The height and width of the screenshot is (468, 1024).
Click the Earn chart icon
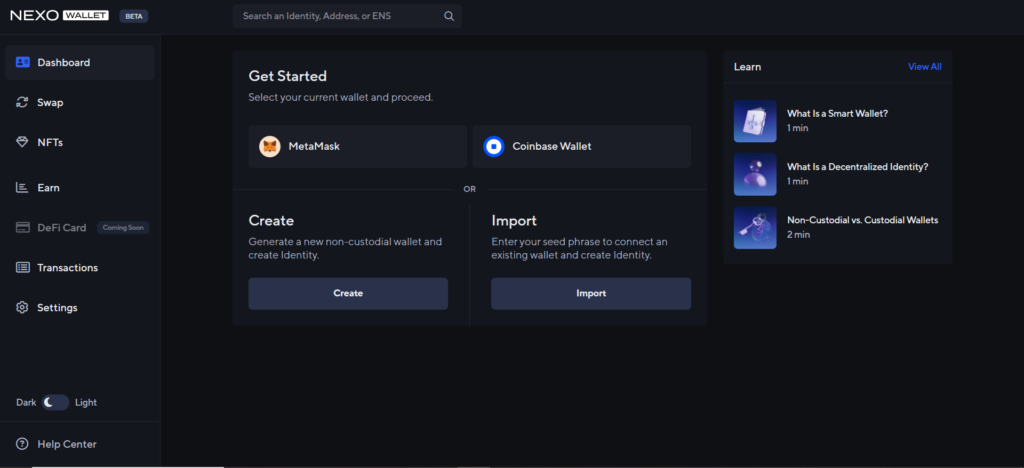click(22, 188)
